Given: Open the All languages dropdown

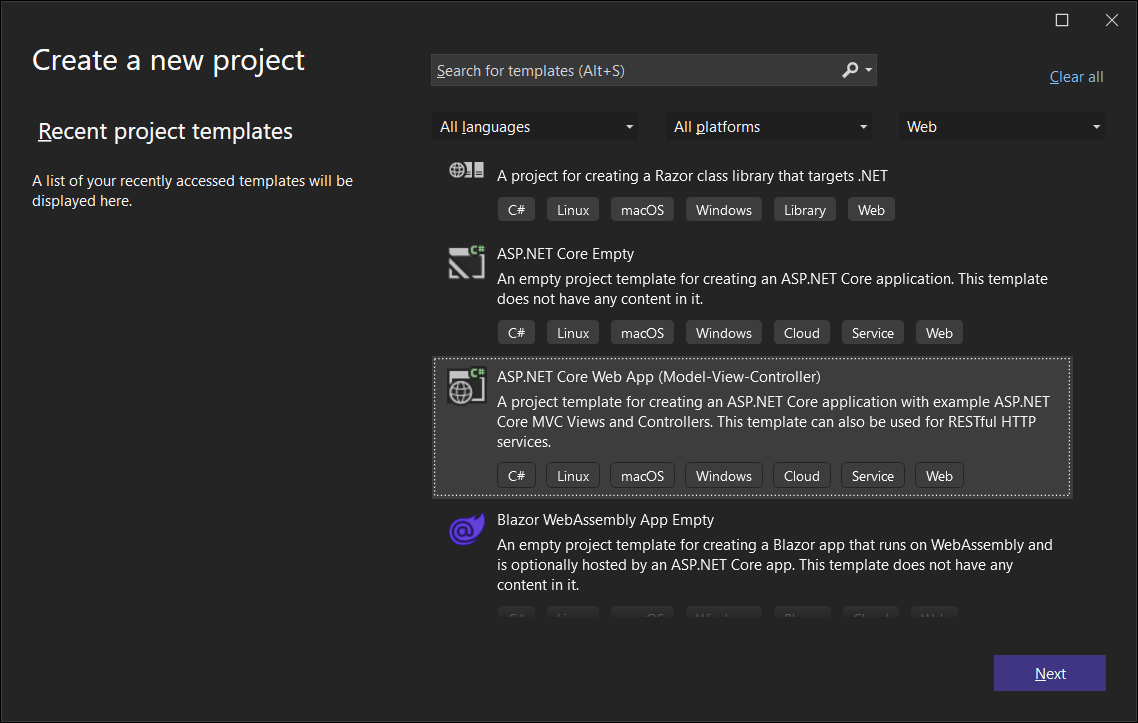Looking at the screenshot, I should click(535, 126).
